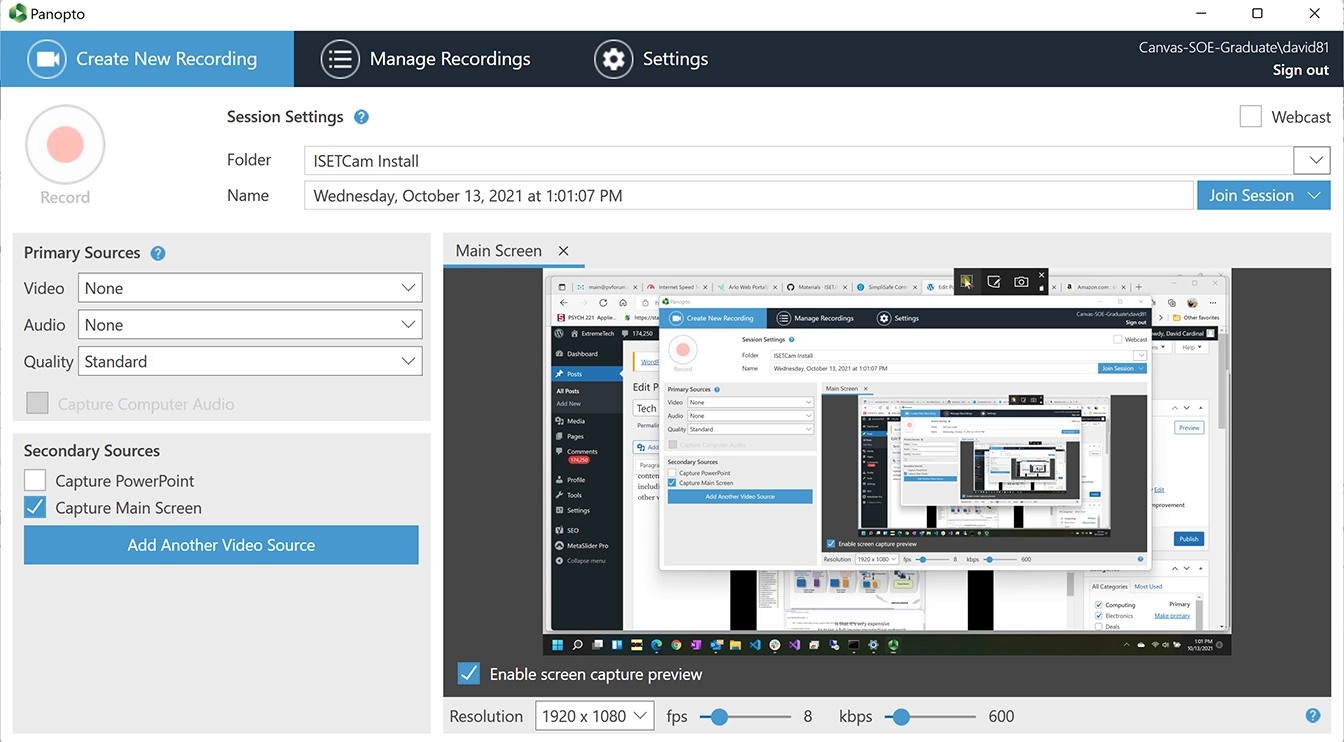Adjust the kbps slider
The image size is (1344, 742).
click(x=901, y=716)
